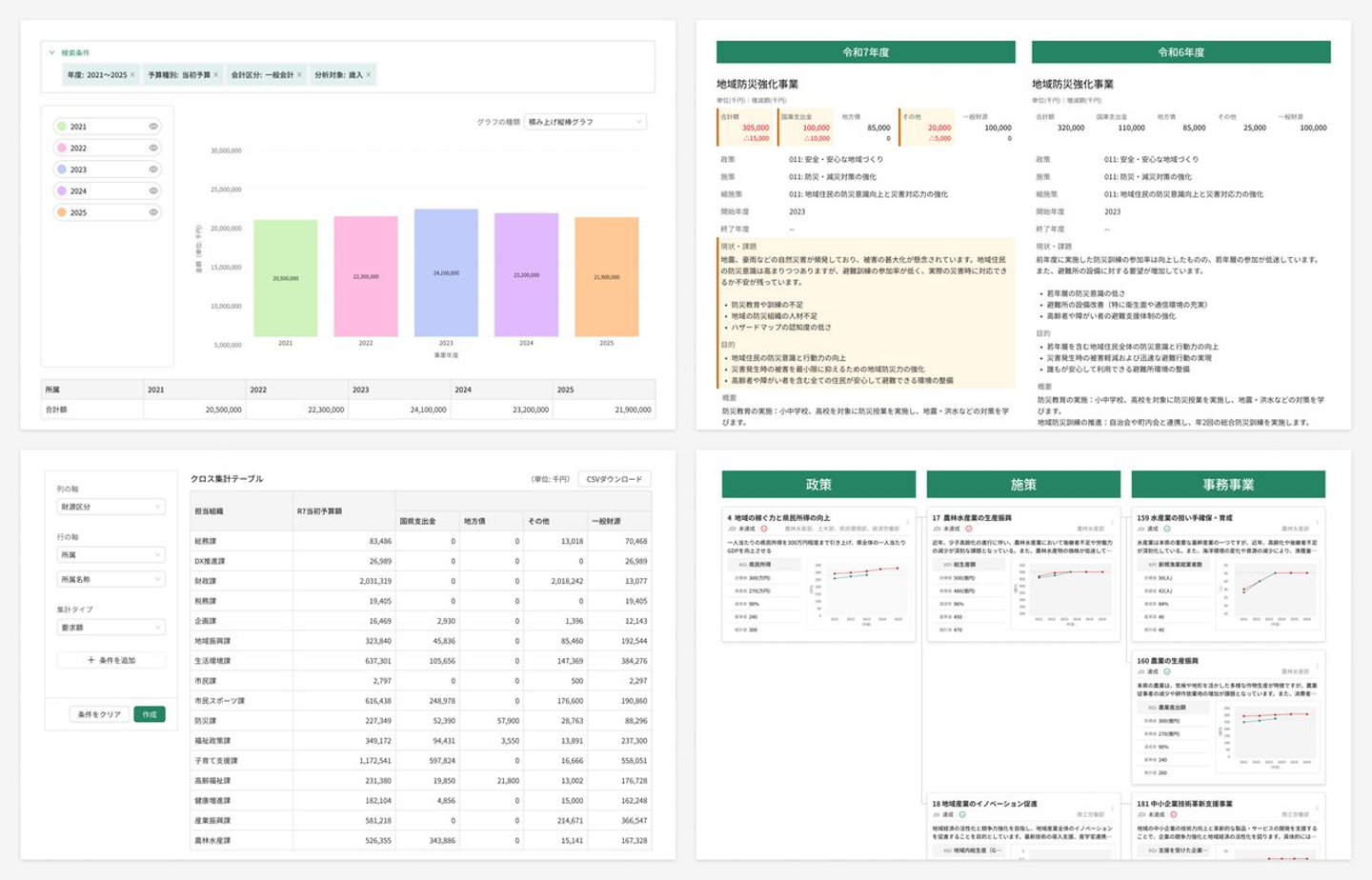
Task: Click the pink 2022 legend color dot
Action: pyautogui.click(x=62, y=148)
